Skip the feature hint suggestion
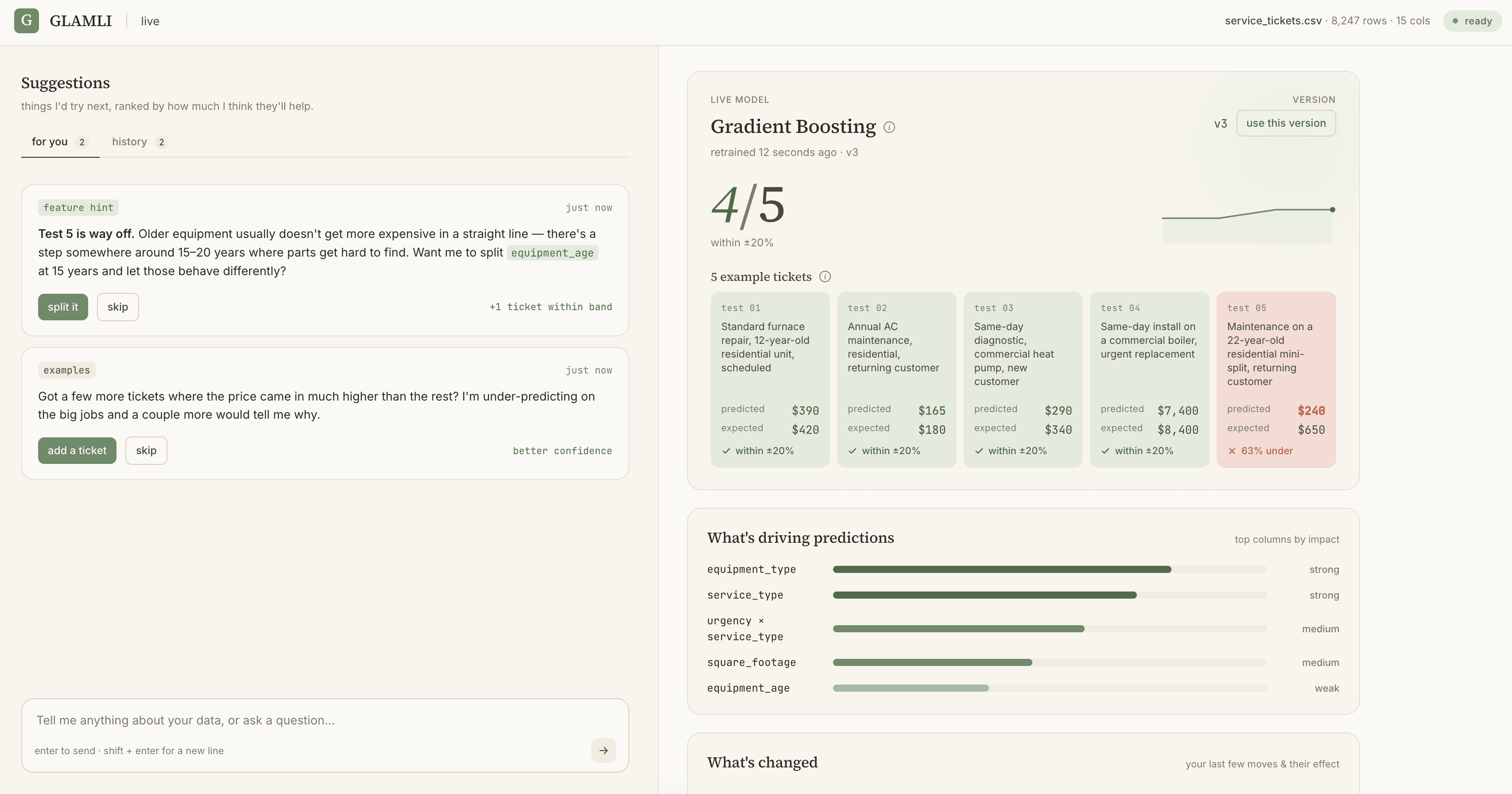The height and width of the screenshot is (794, 1512). tap(117, 307)
